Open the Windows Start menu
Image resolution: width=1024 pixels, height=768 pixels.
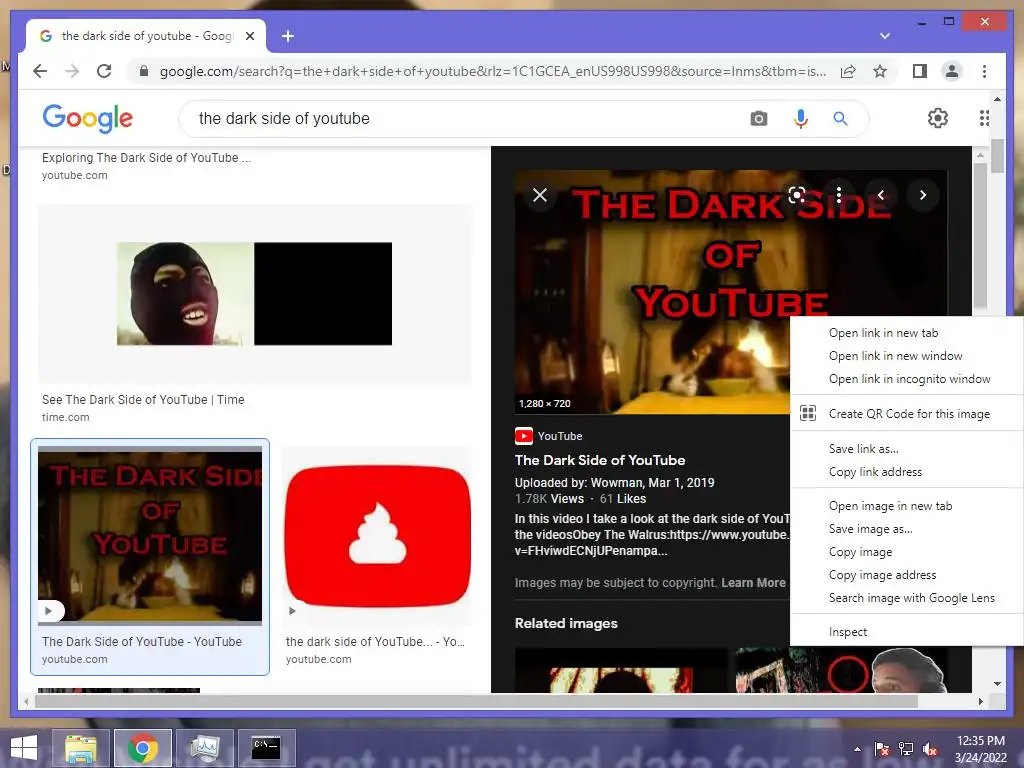24,748
